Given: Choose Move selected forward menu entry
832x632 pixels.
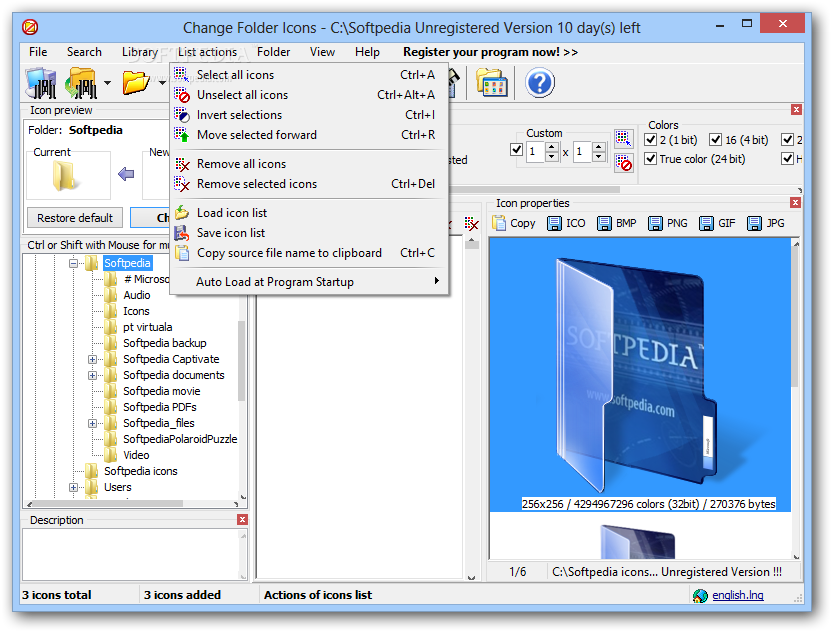Looking at the screenshot, I should 309,135.
